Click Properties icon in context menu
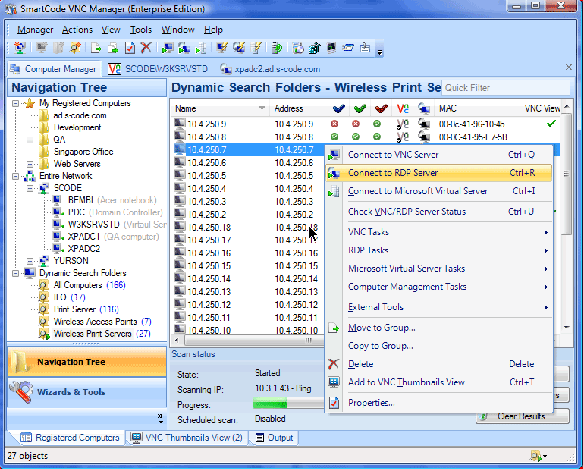This screenshot has width=583, height=469. click(x=334, y=402)
